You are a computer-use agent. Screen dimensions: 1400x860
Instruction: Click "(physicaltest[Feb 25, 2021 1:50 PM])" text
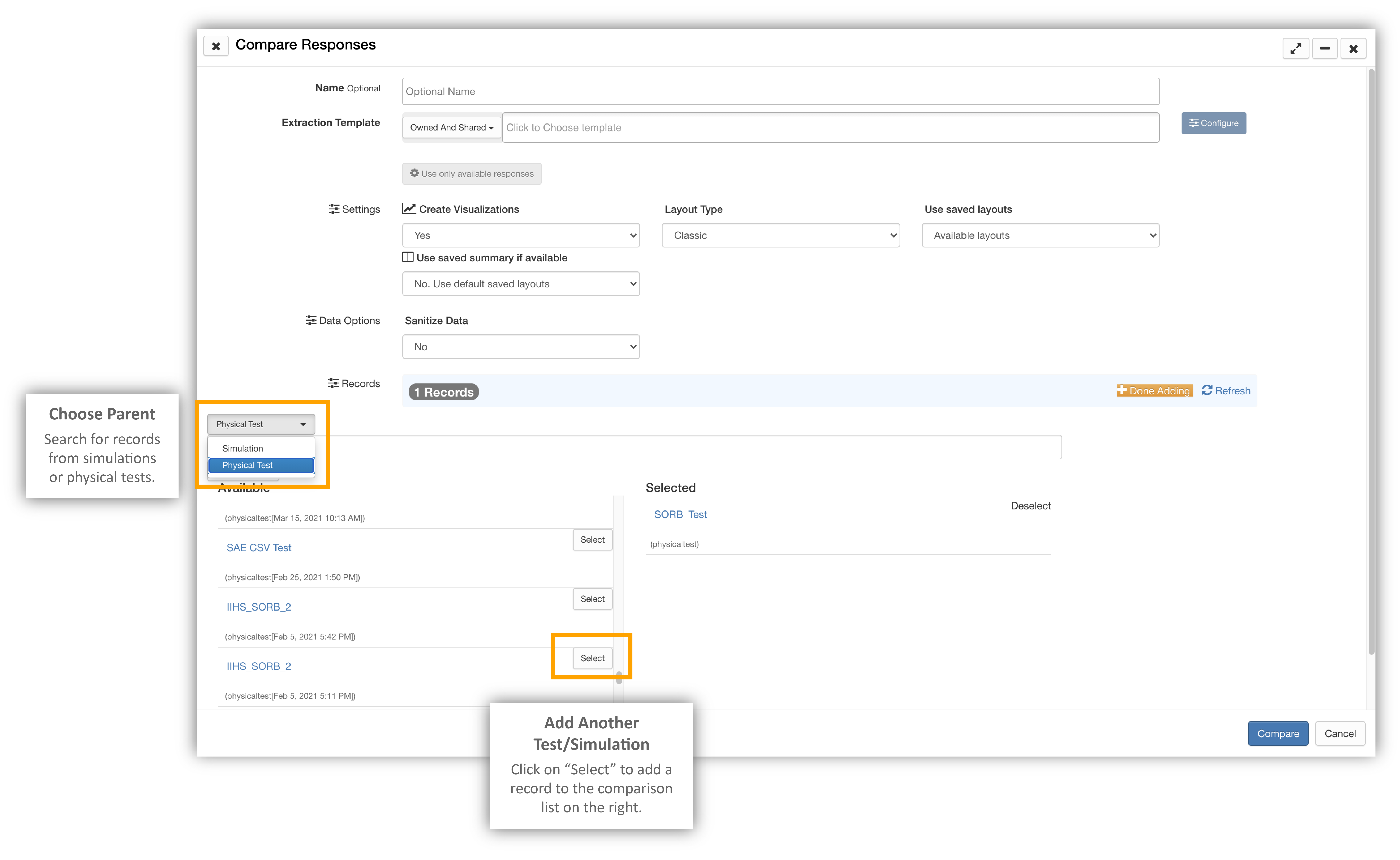(292, 577)
